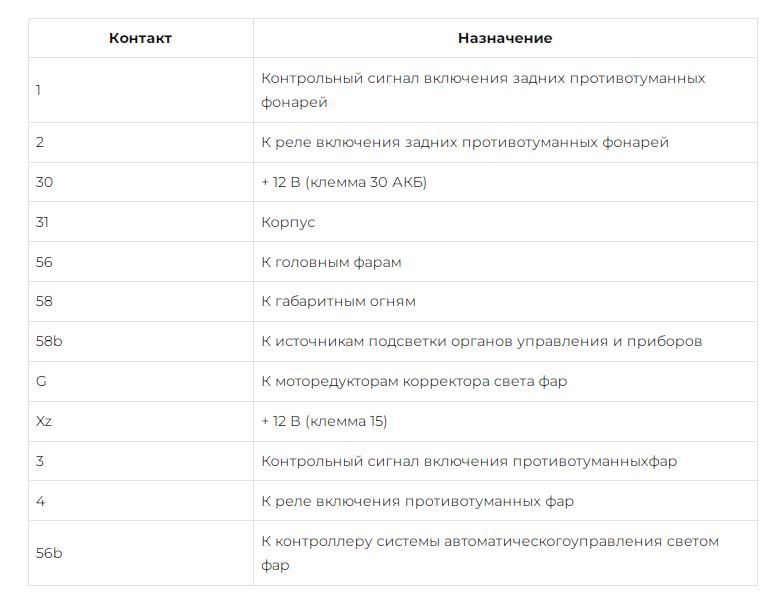Click the "+ 12 В (клемма 15)" cell
Screen dimensions: 783x602
coord(324,421)
